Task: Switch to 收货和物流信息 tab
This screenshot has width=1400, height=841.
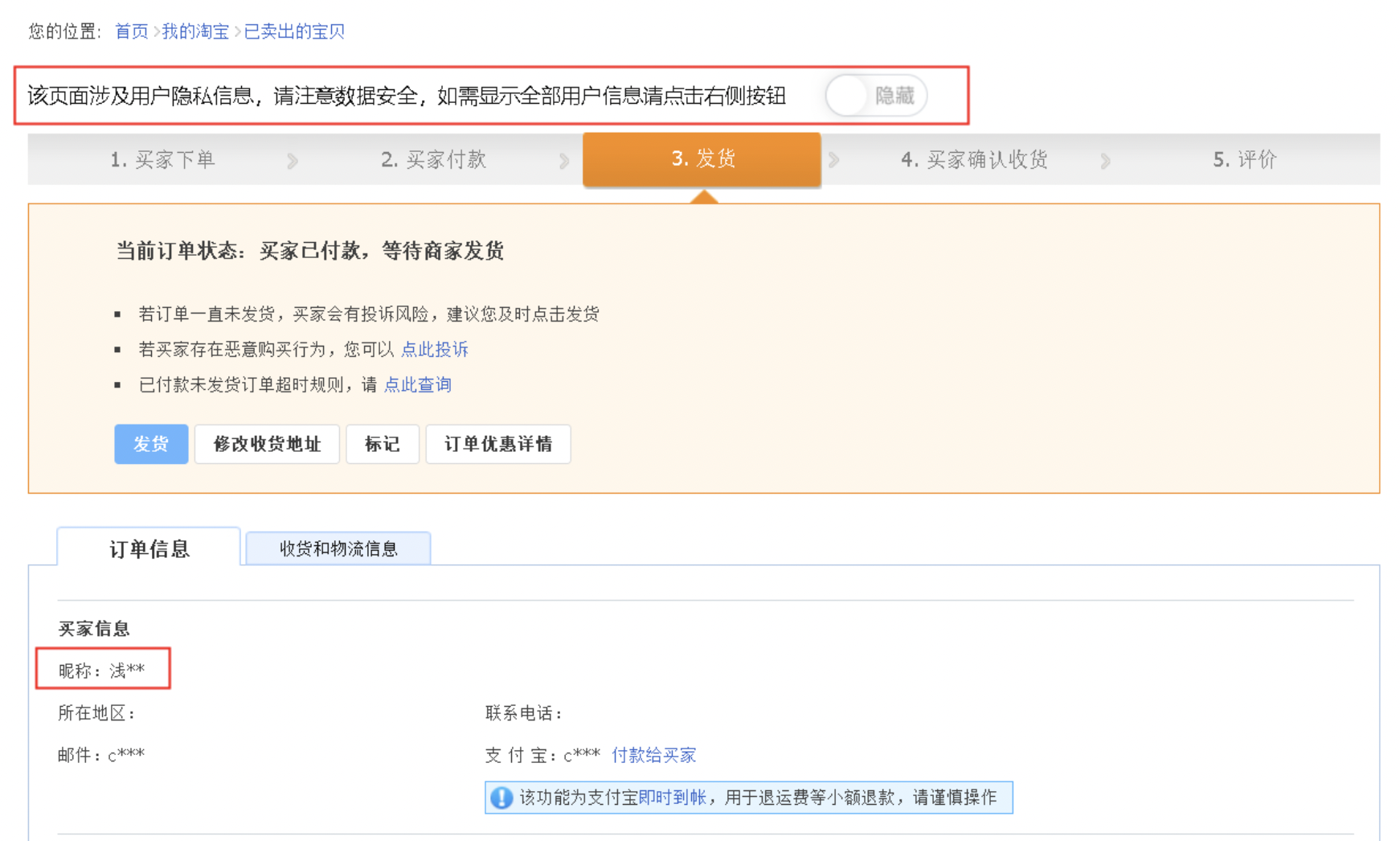Action: pos(338,548)
